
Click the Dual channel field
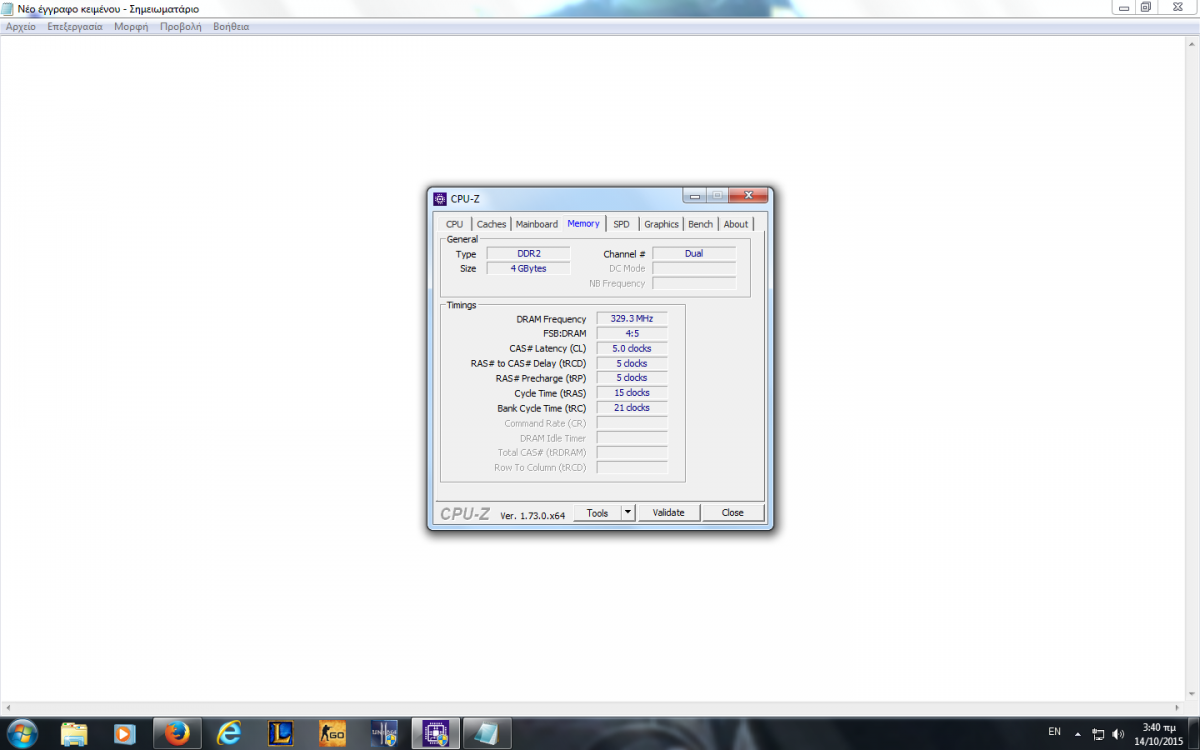tap(694, 254)
